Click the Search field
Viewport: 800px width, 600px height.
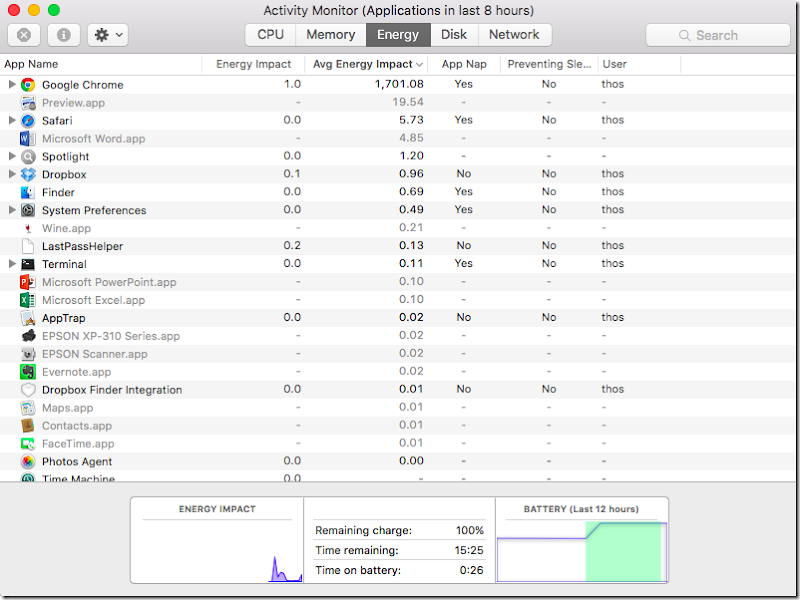tap(718, 35)
